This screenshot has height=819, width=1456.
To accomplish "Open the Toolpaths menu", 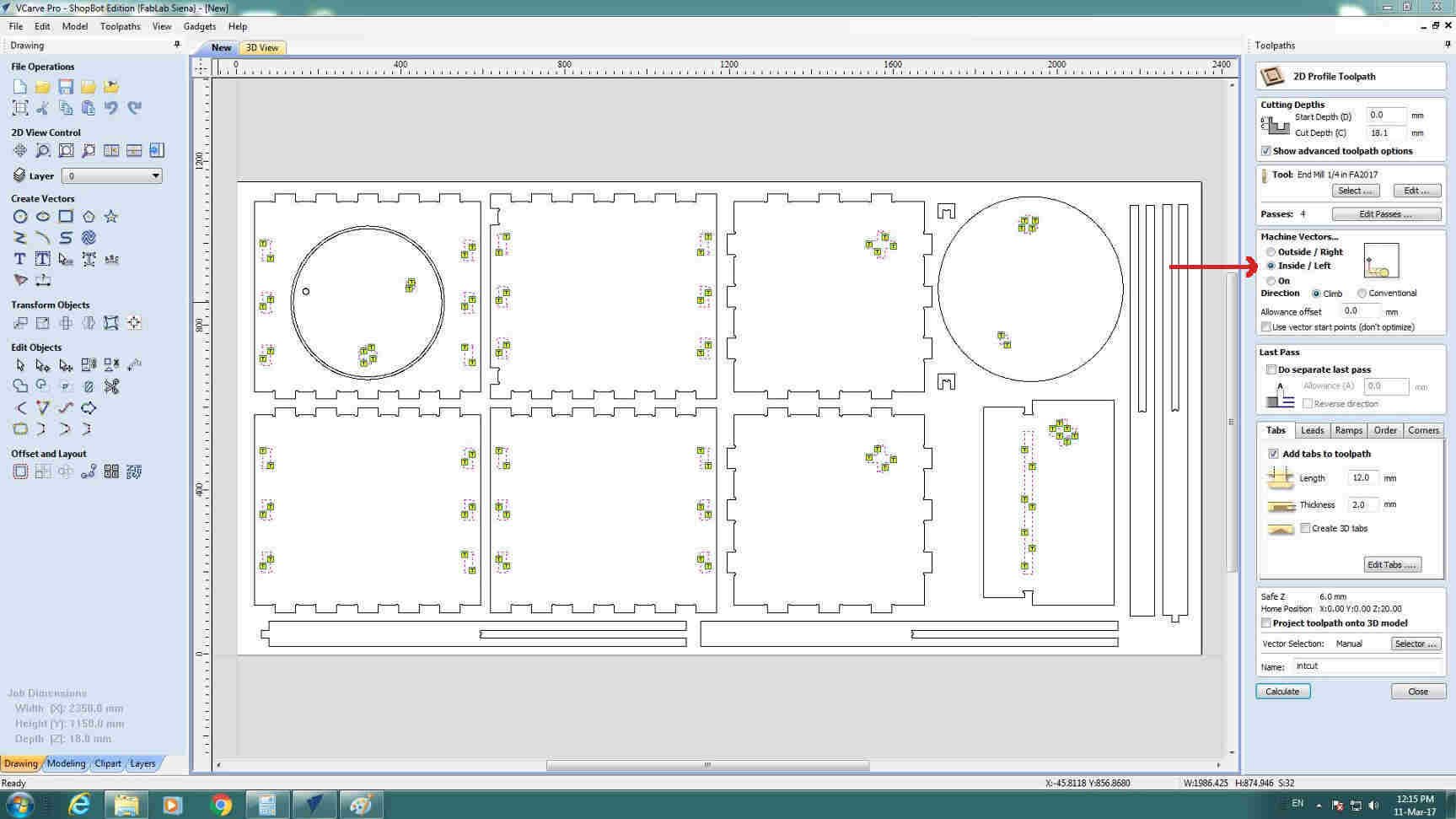I will [121, 26].
